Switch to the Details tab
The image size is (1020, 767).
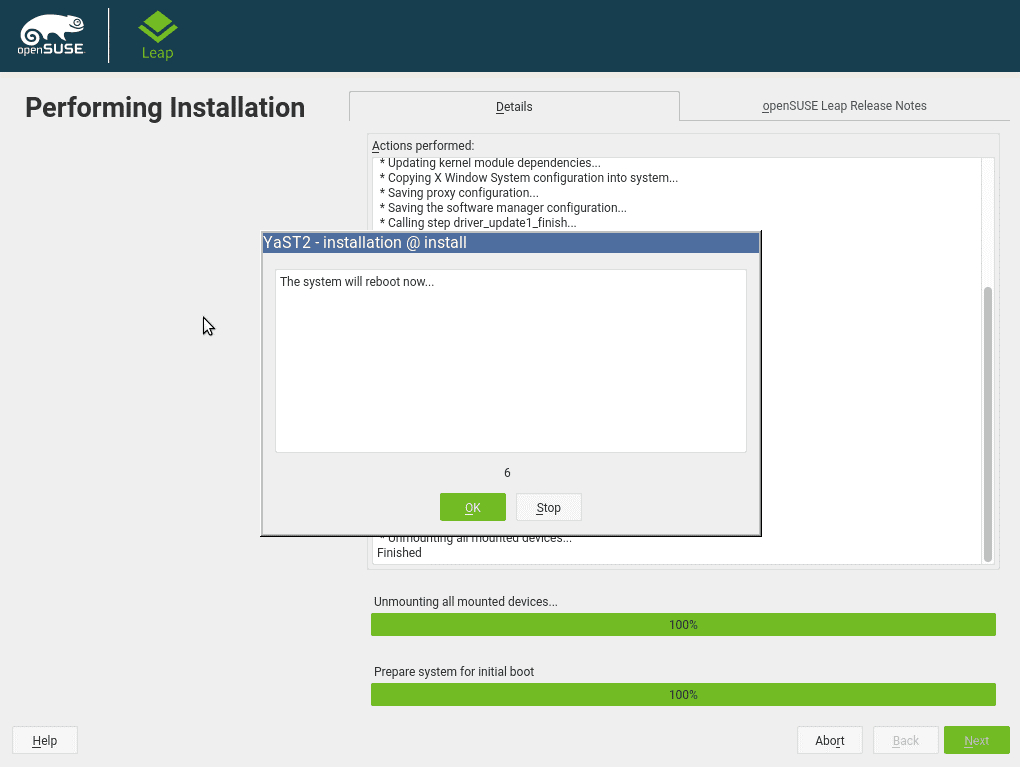click(514, 107)
